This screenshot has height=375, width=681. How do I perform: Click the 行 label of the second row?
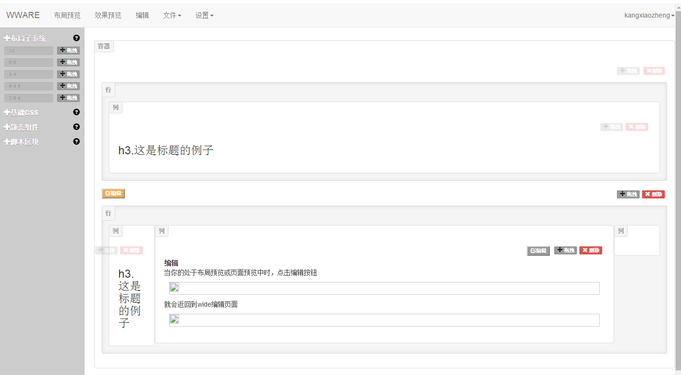coord(108,213)
